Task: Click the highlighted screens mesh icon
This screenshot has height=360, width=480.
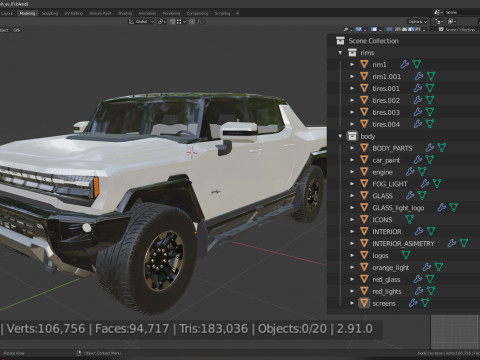Action: pyautogui.click(x=364, y=303)
